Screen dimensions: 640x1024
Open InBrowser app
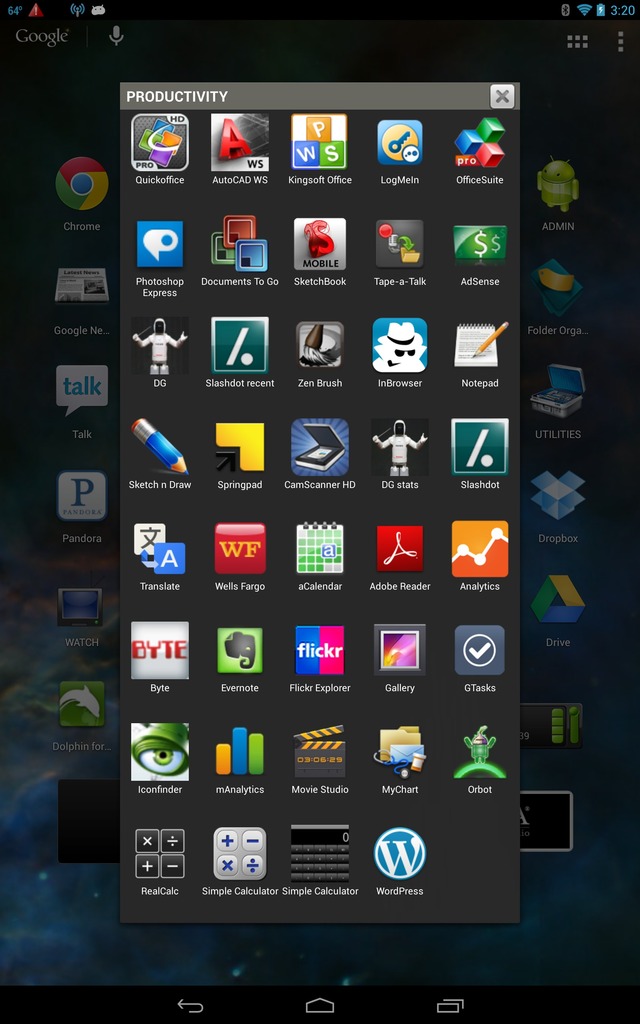pyautogui.click(x=400, y=345)
